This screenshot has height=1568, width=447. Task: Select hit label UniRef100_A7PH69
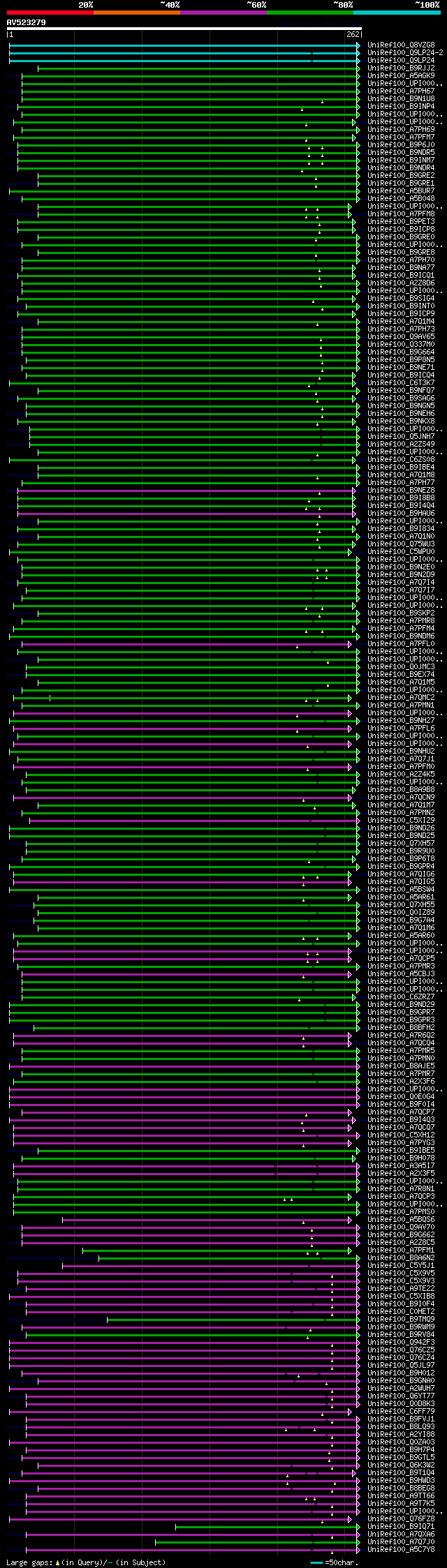tap(401, 130)
